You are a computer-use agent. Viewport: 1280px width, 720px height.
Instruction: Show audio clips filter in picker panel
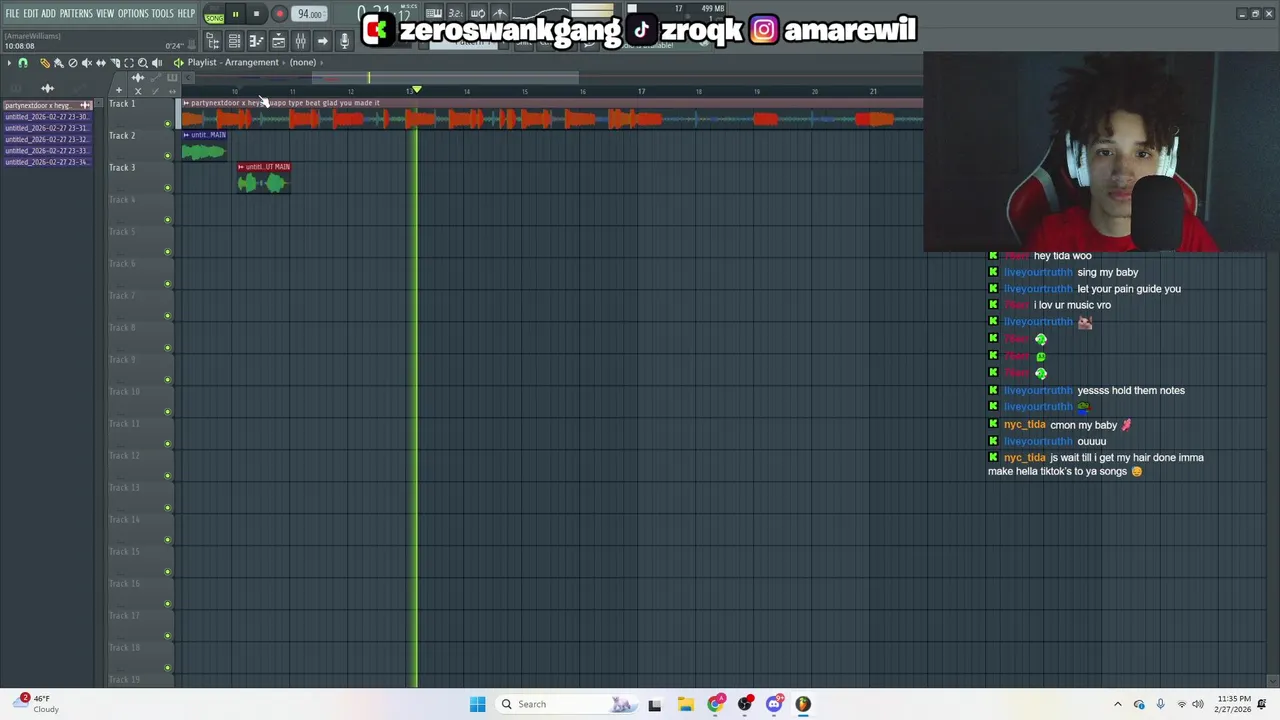(47, 89)
